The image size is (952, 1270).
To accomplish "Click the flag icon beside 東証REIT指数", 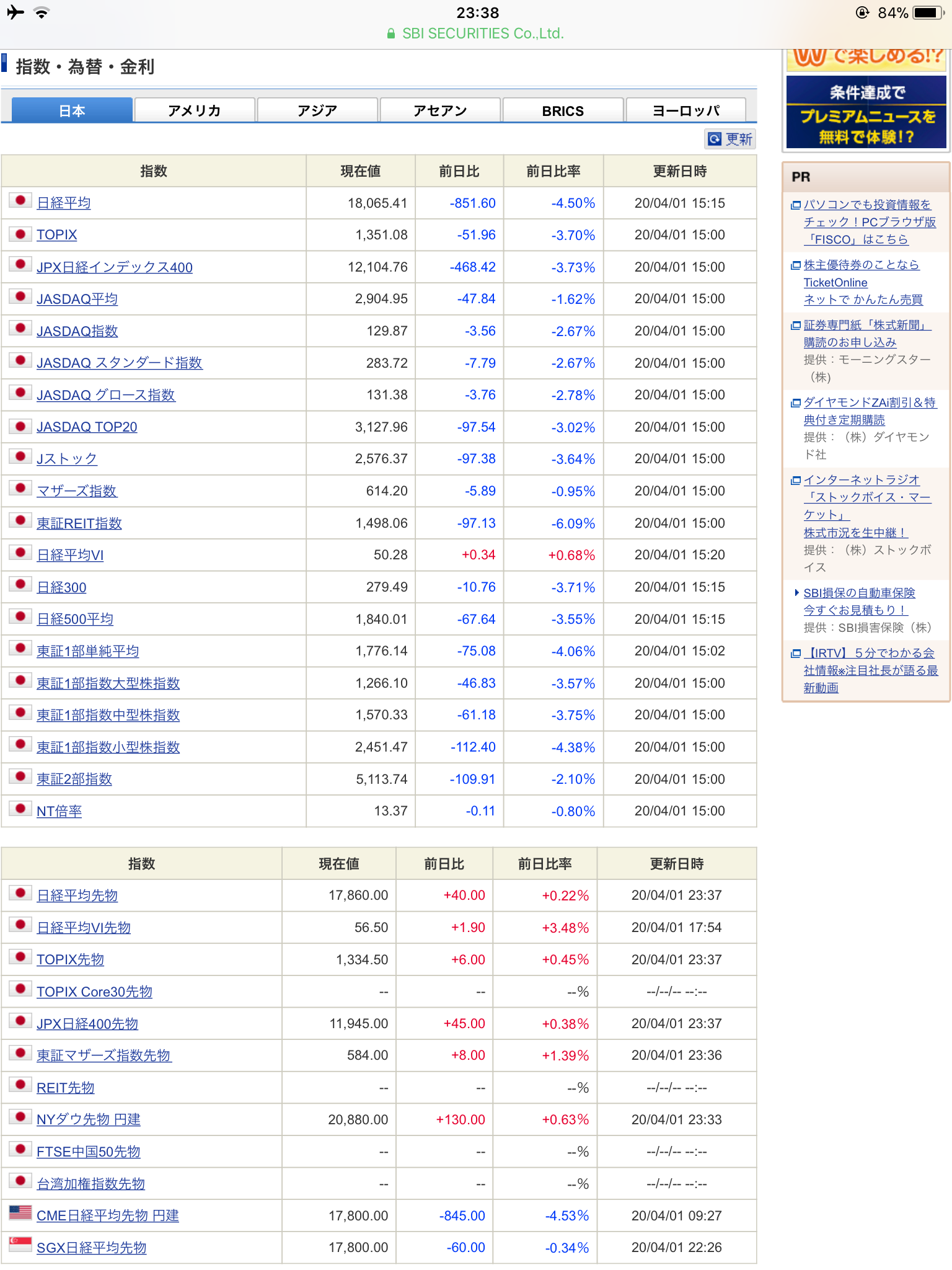I will point(20,520).
